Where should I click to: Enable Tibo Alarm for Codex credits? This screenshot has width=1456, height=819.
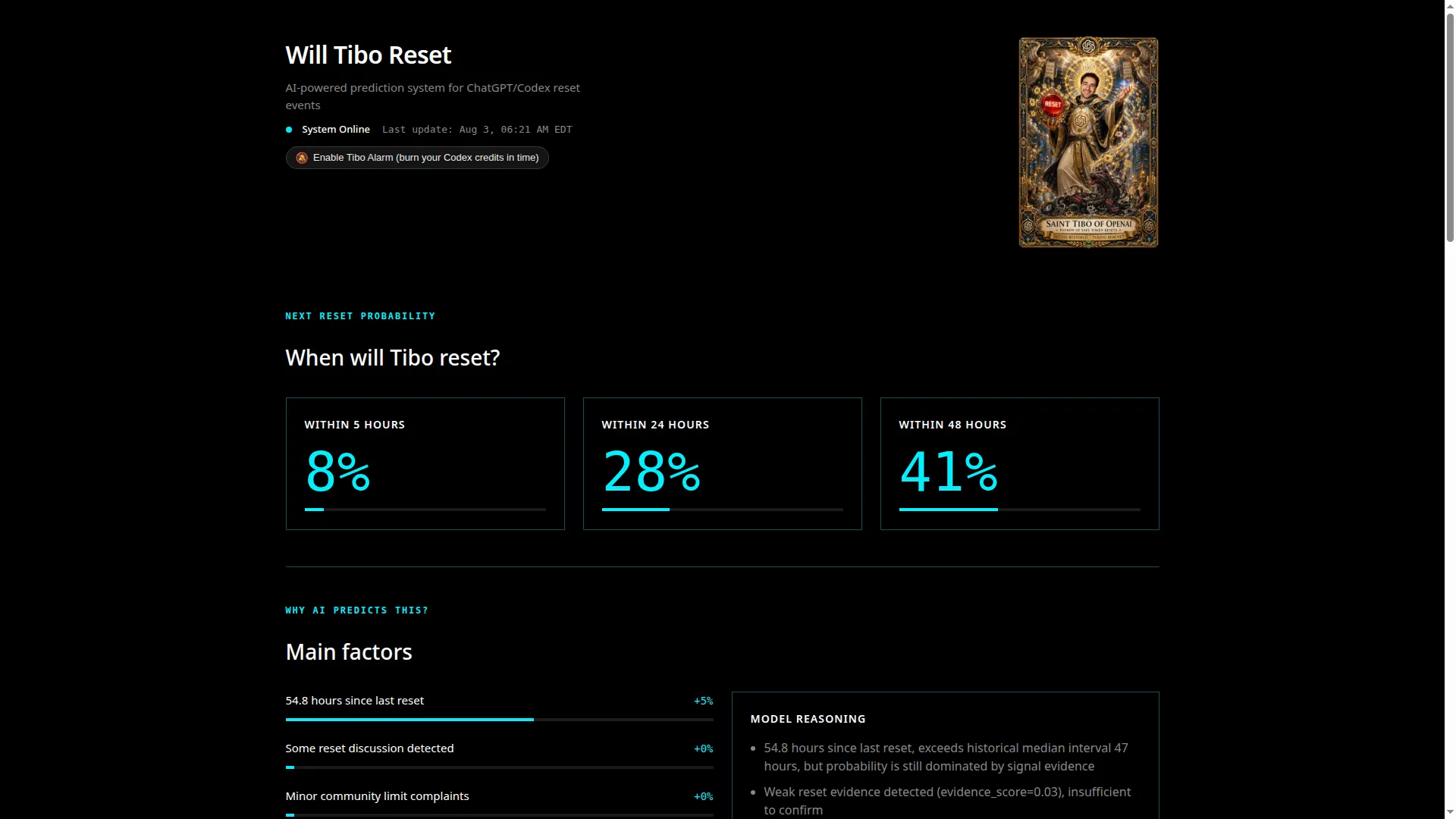point(417,158)
